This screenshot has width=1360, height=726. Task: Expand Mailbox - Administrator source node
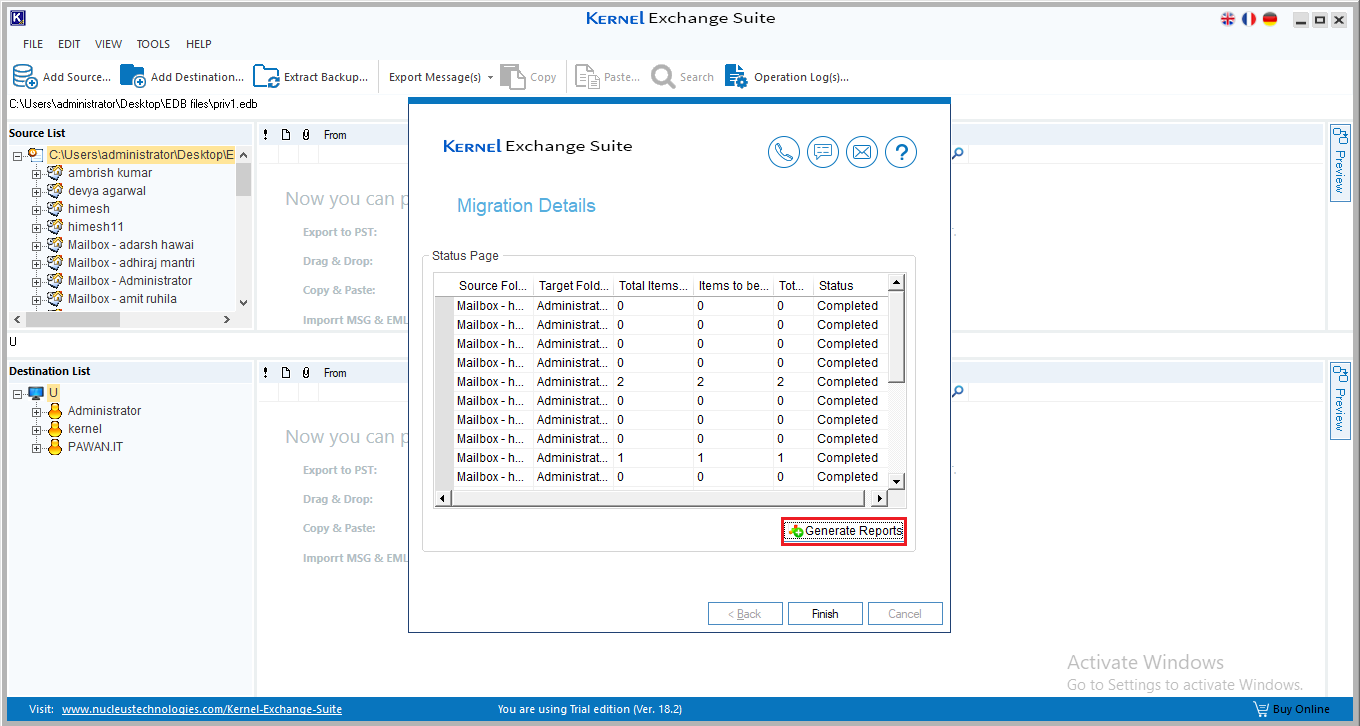tap(37, 282)
